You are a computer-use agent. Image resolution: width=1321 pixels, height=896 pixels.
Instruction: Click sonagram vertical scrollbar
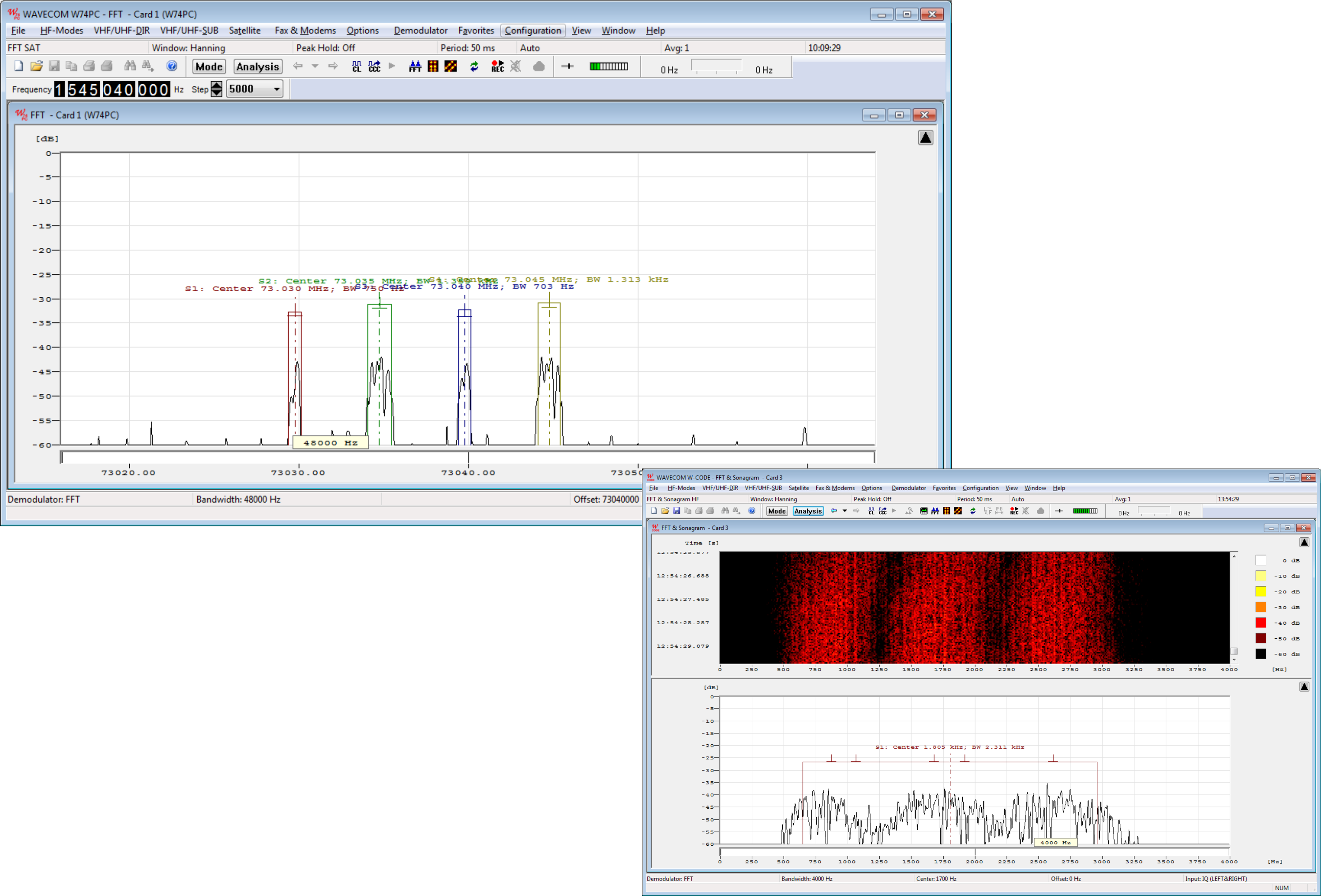1234,607
